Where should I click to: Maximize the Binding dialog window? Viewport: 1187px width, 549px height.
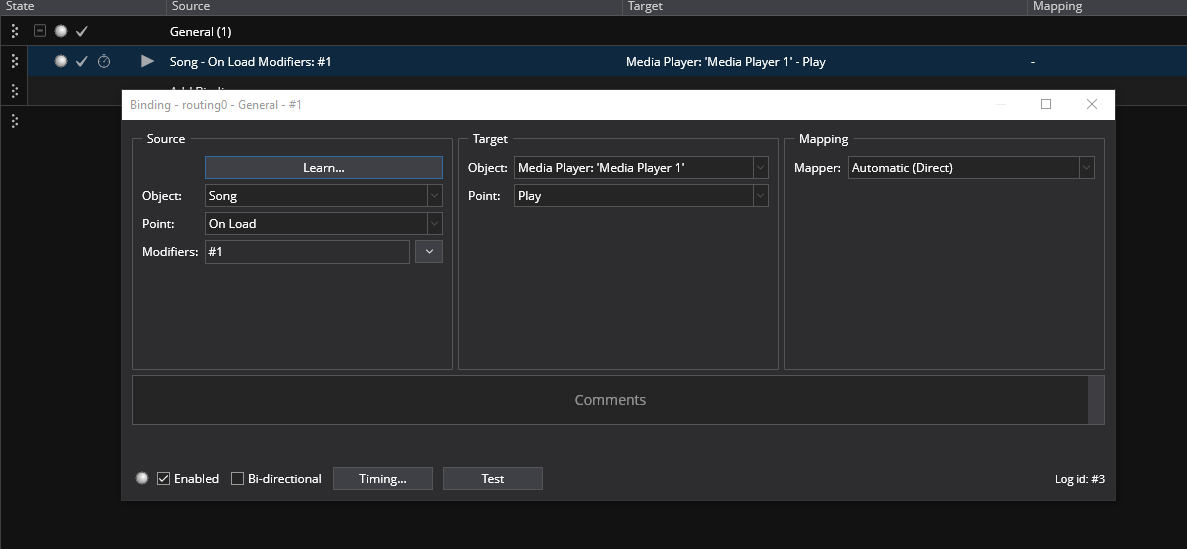(1046, 104)
